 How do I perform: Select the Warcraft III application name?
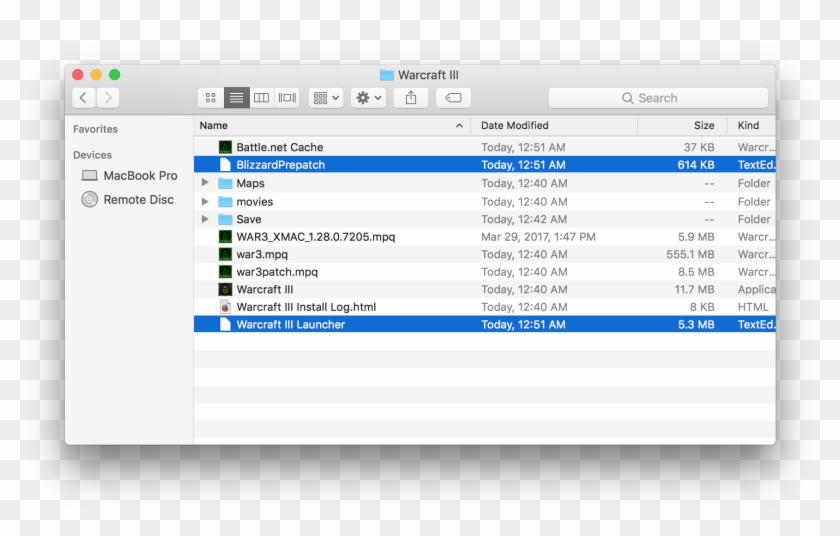[265, 289]
